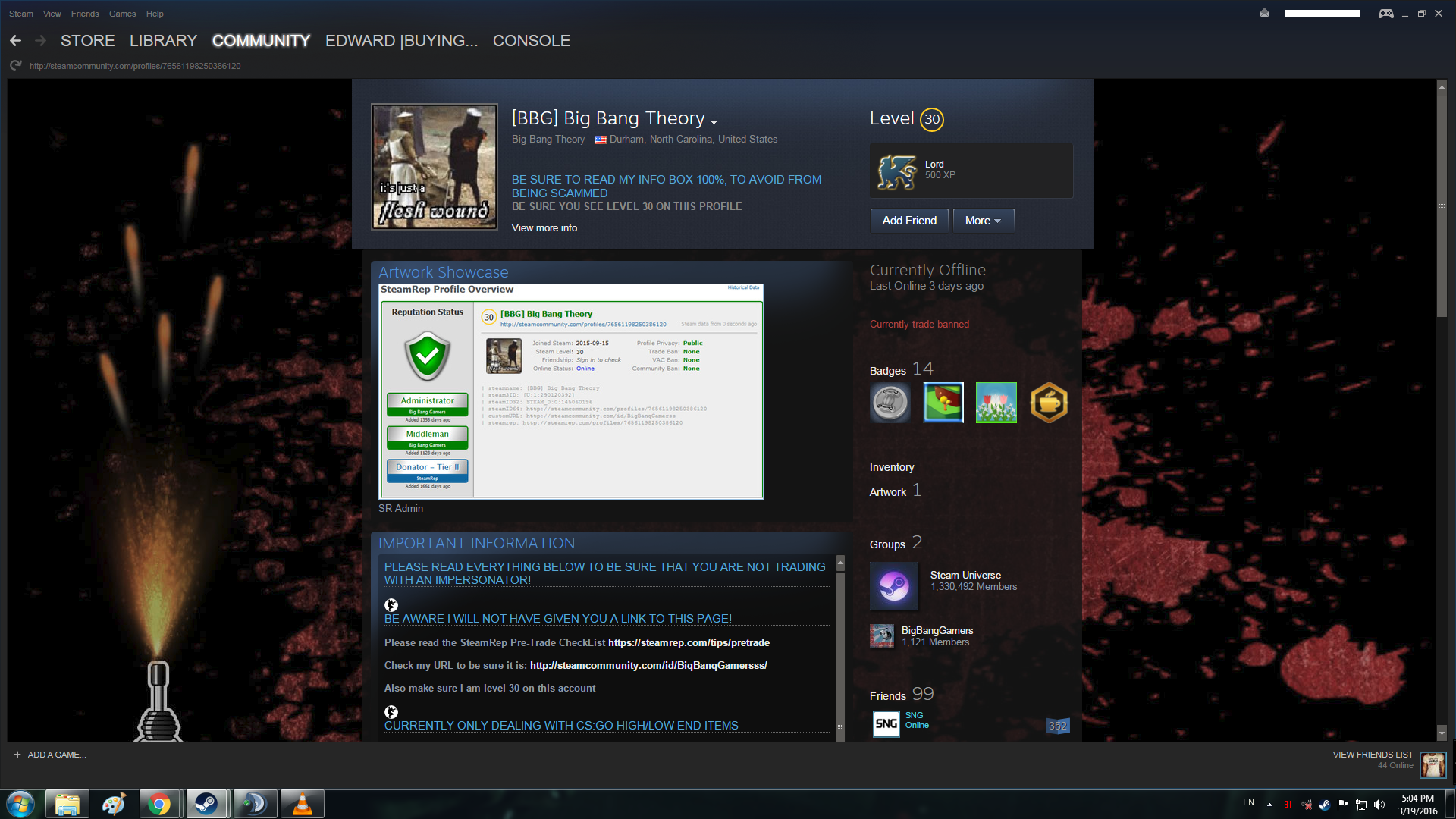Click View more info link
The image size is (1456, 819).
[x=544, y=227]
